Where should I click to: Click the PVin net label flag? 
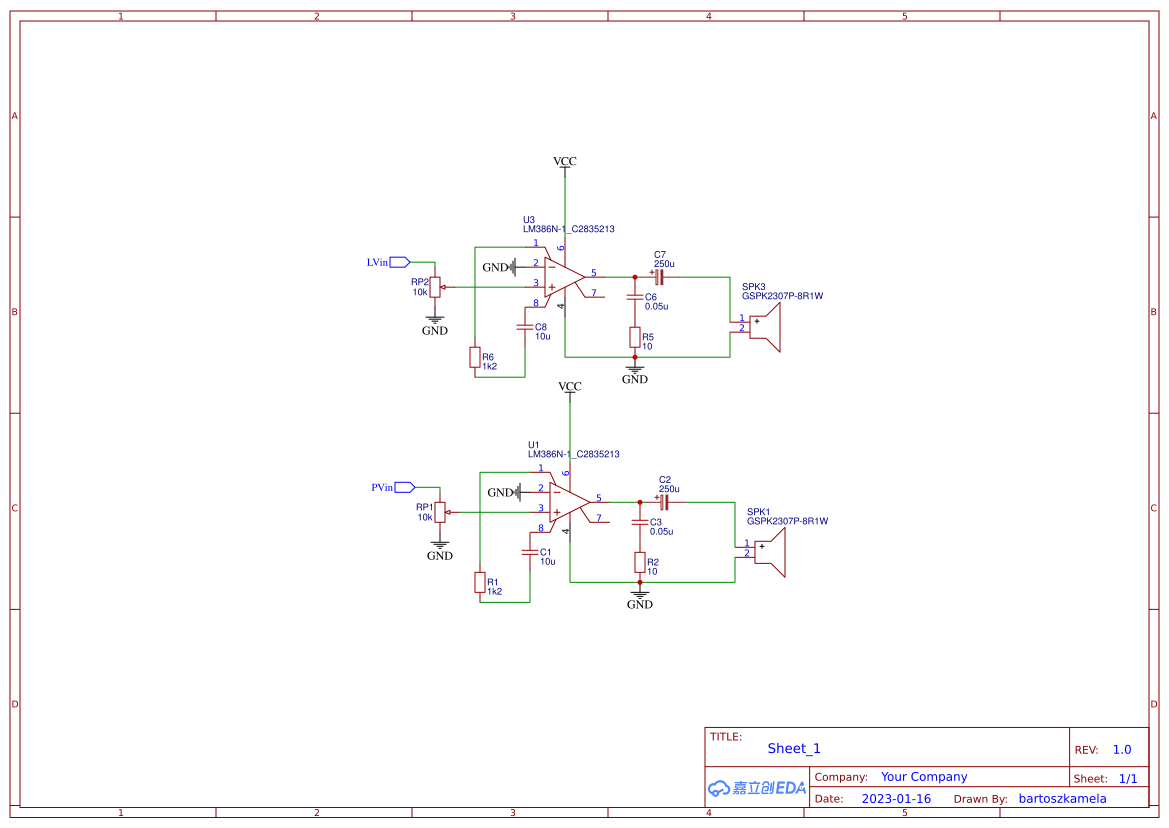pos(398,486)
